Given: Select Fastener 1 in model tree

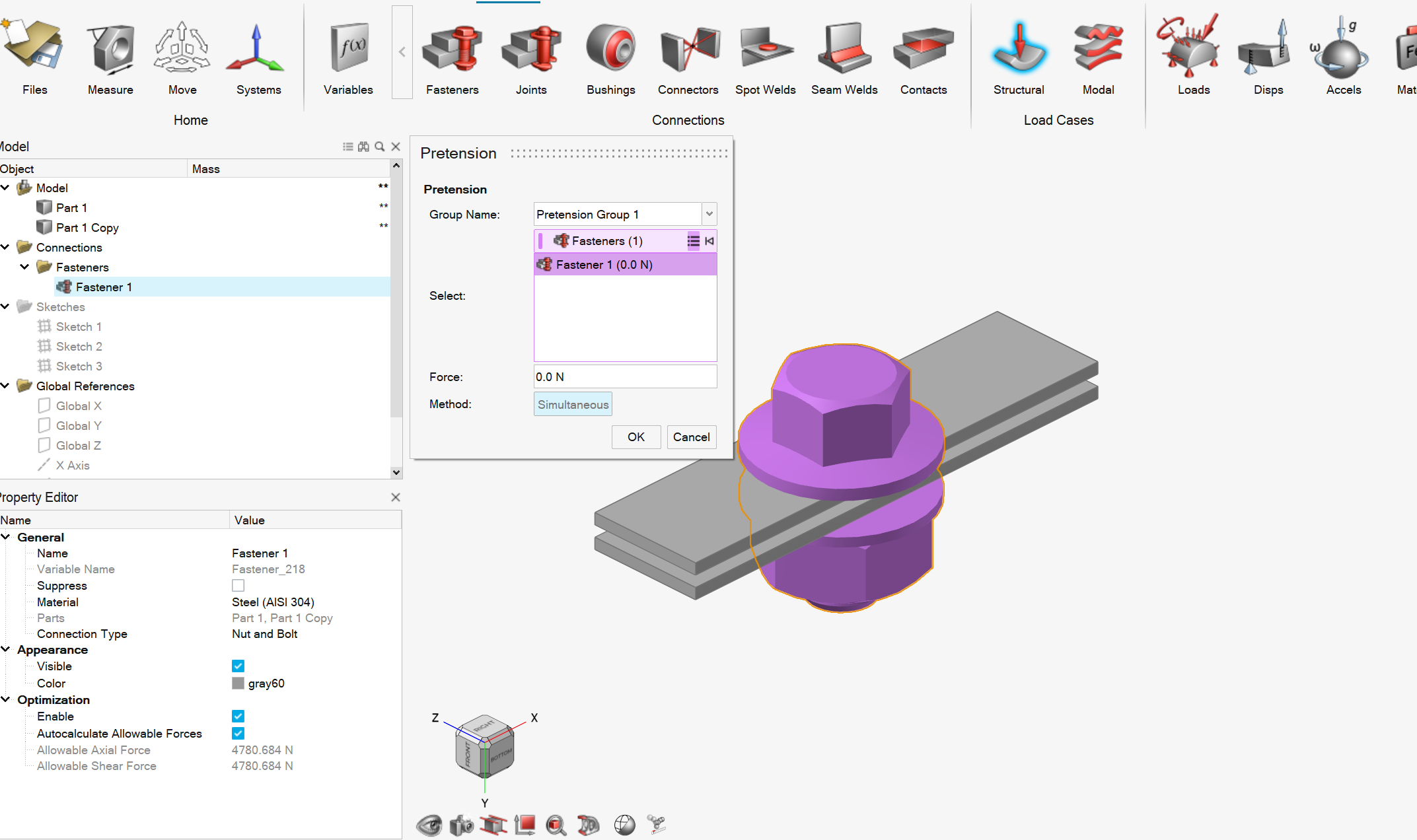Looking at the screenshot, I should (x=104, y=287).
